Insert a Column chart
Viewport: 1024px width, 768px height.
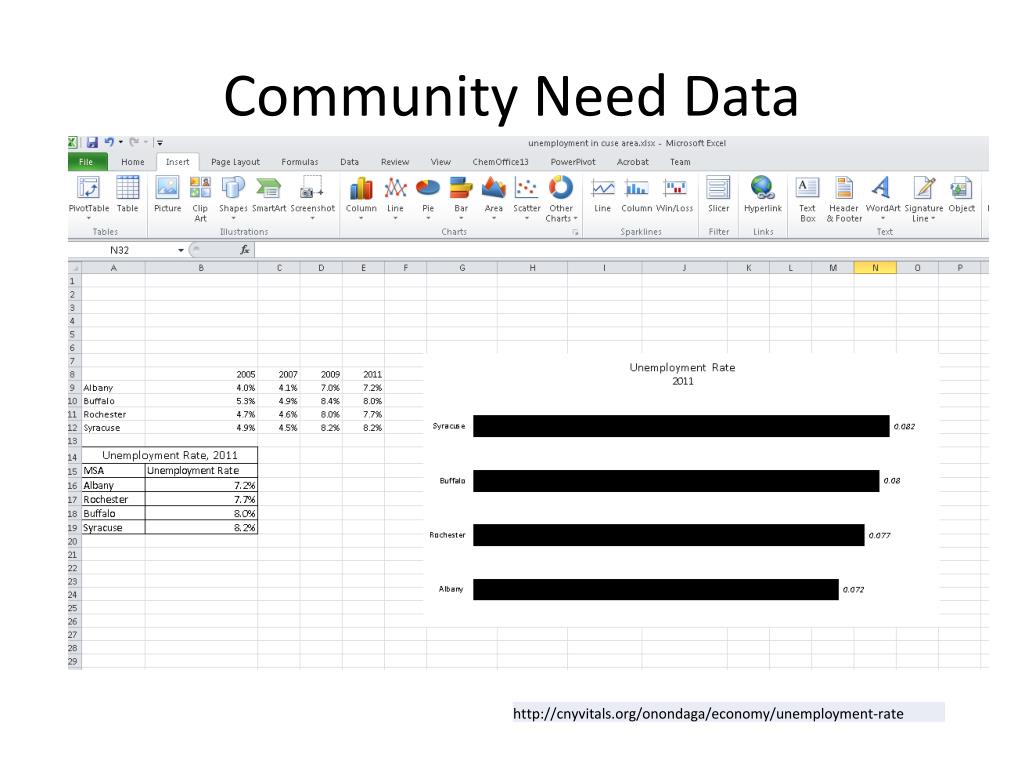[x=361, y=197]
